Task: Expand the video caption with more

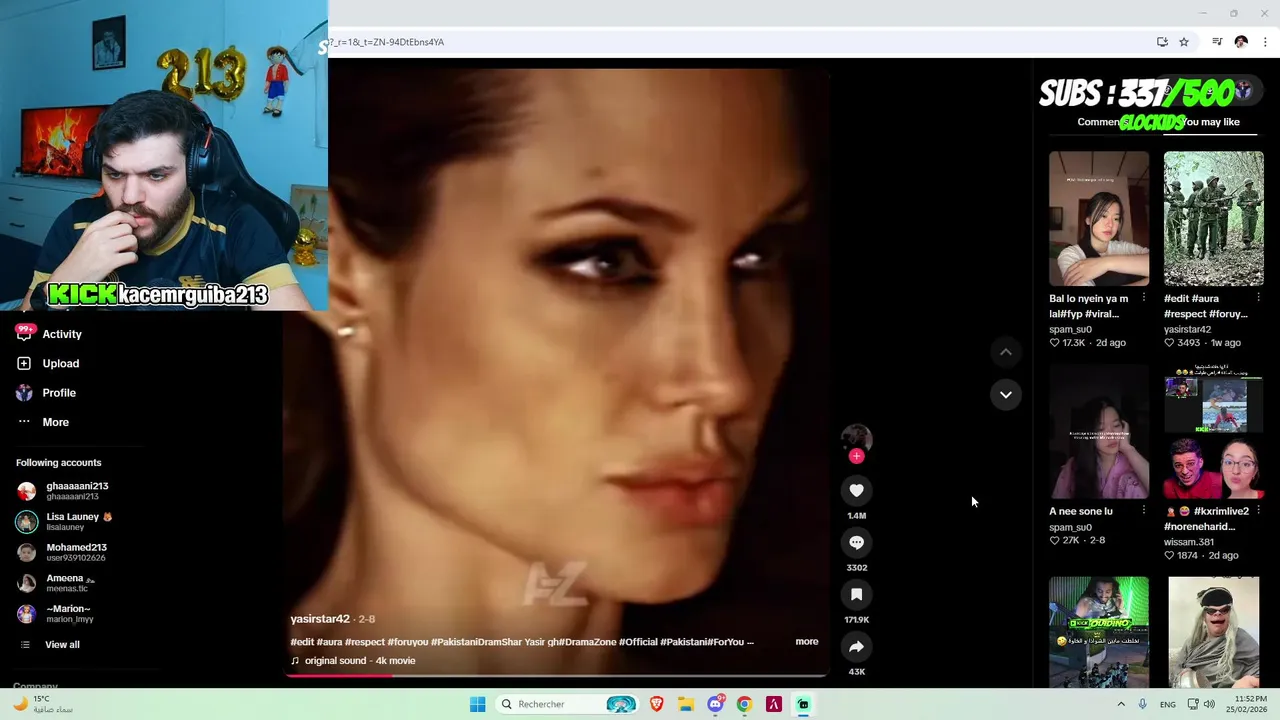Action: 807,642
